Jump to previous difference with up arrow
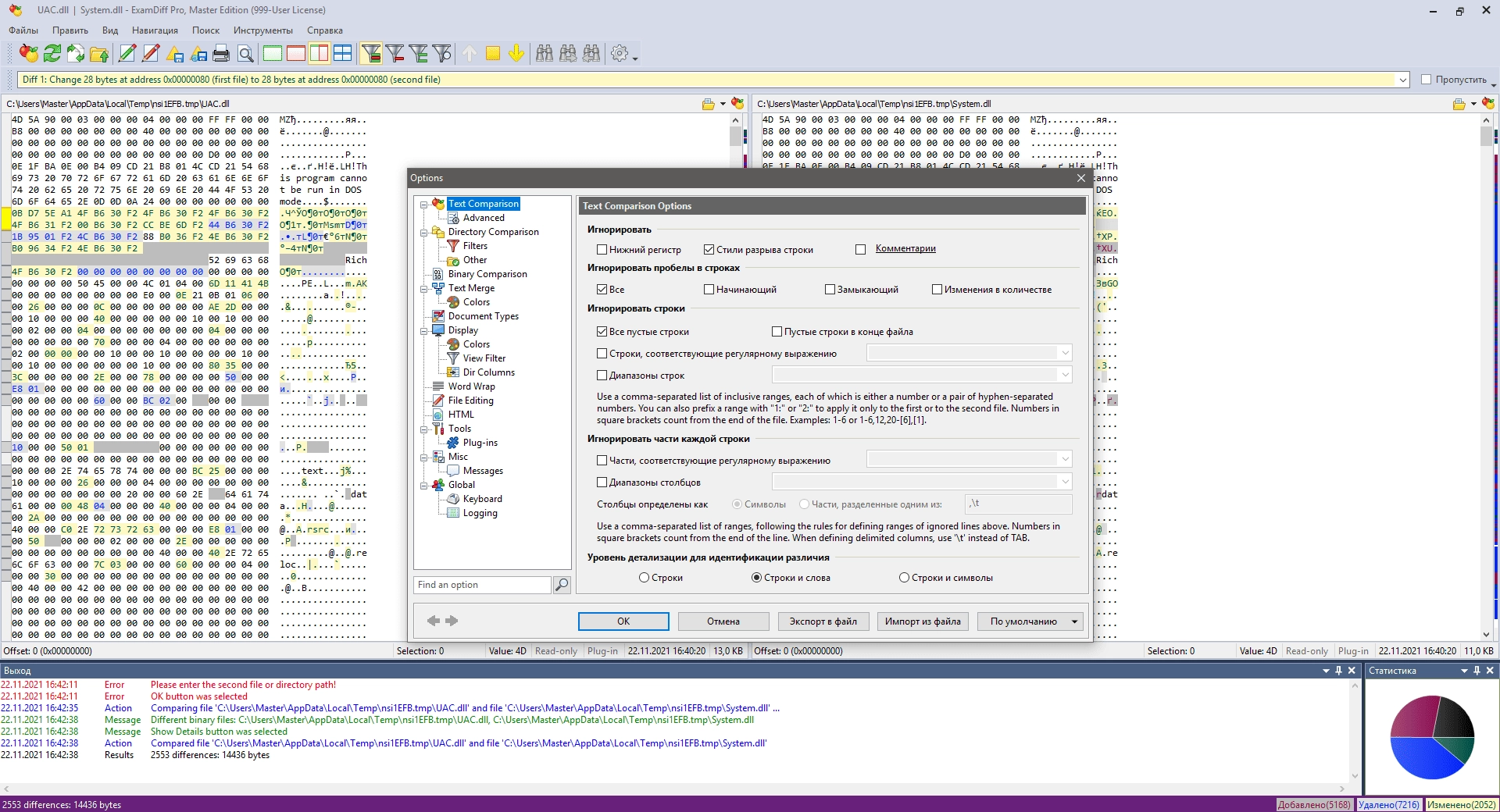Image resolution: width=1500 pixels, height=812 pixels. (x=470, y=53)
